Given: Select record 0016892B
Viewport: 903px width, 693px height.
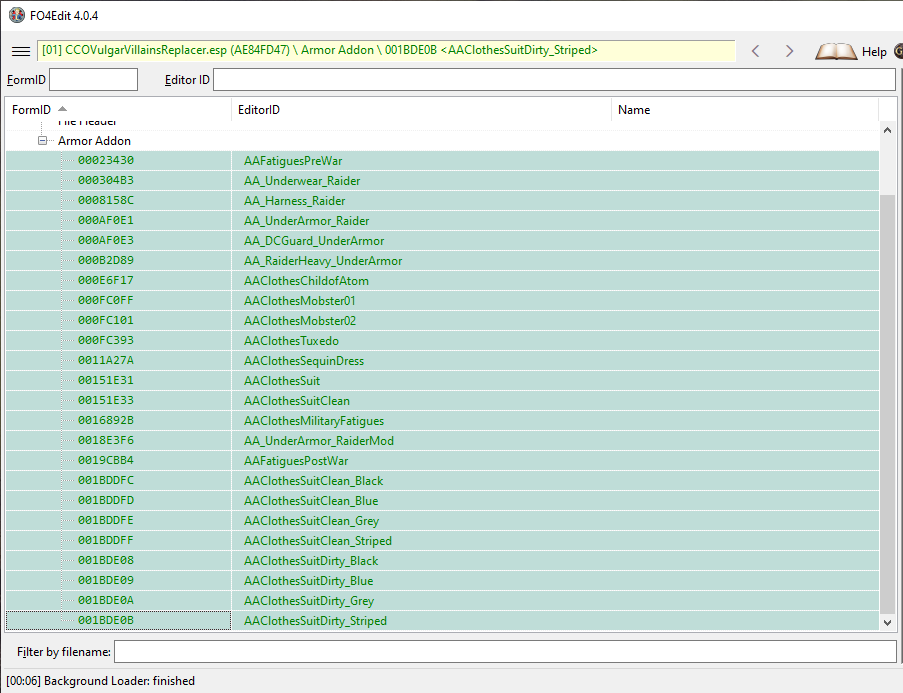Looking at the screenshot, I should (x=105, y=421).
